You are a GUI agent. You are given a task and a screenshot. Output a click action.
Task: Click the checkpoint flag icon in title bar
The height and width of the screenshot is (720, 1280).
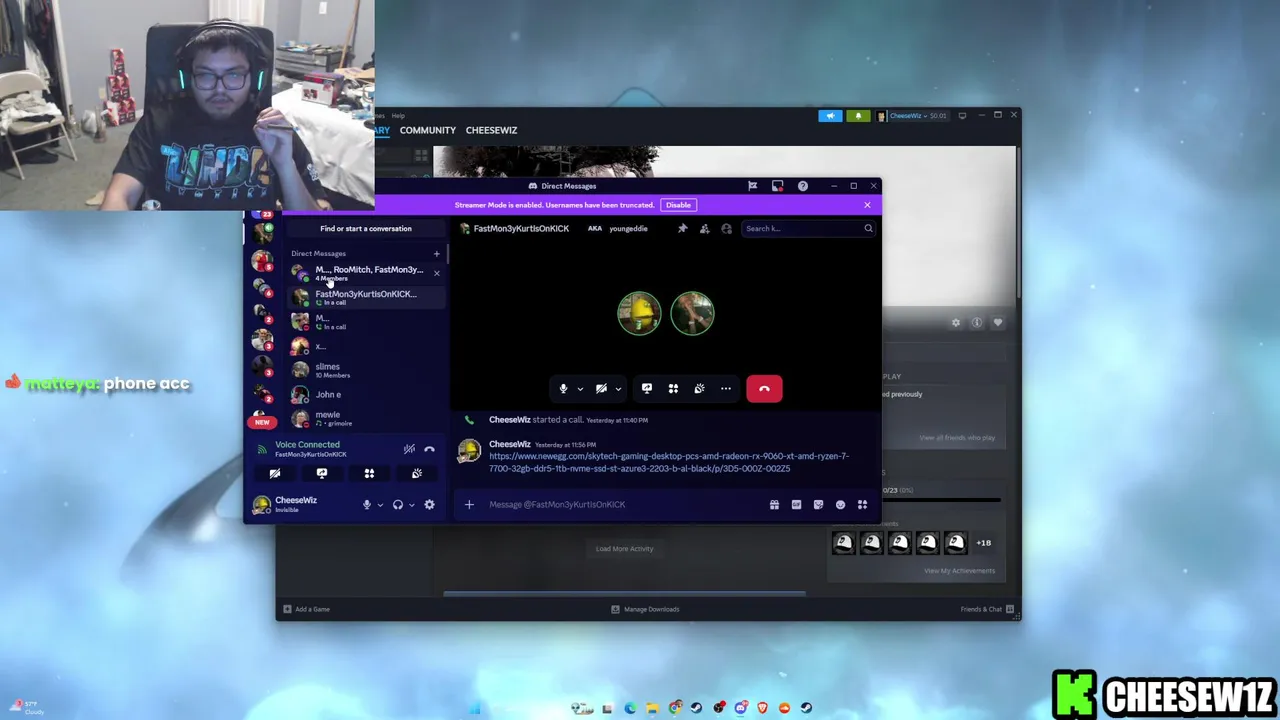click(x=752, y=186)
